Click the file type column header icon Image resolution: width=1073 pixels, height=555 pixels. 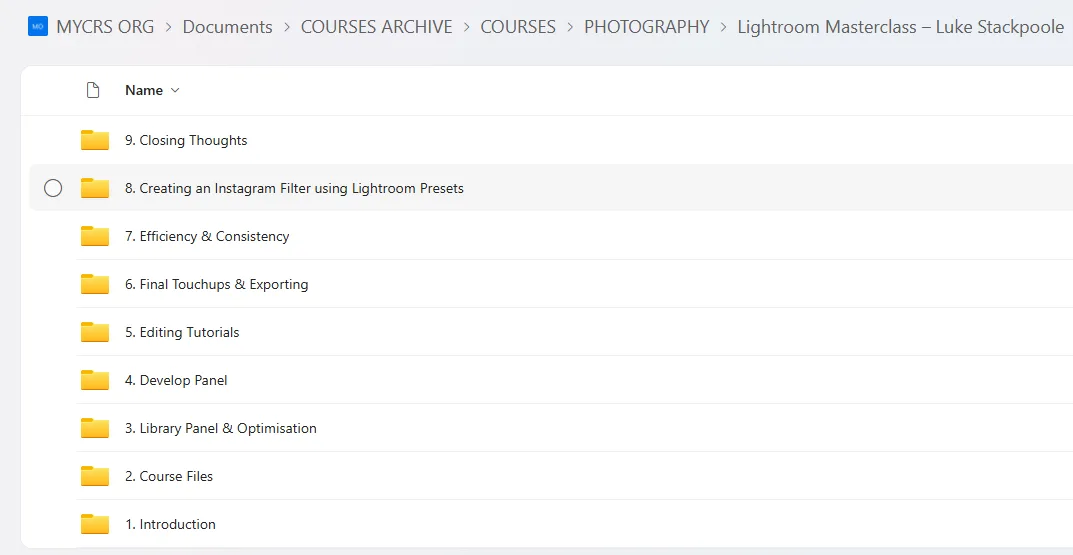[93, 90]
